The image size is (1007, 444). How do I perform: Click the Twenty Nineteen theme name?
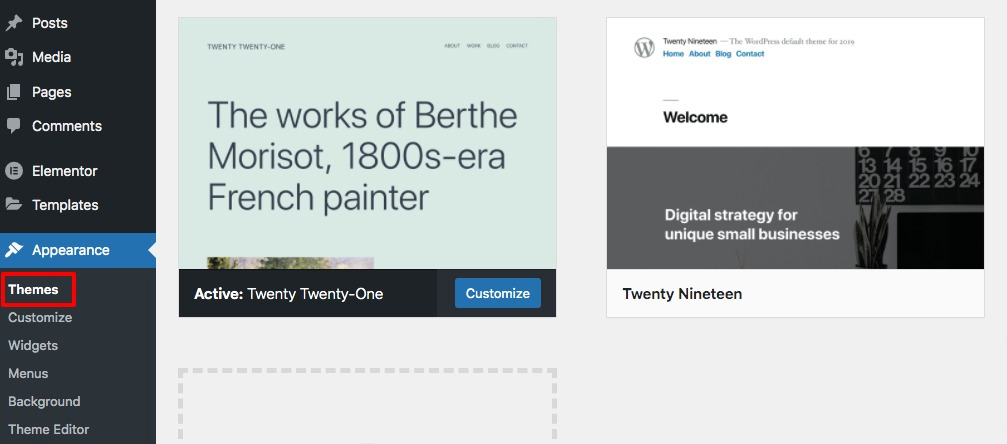[x=682, y=294]
